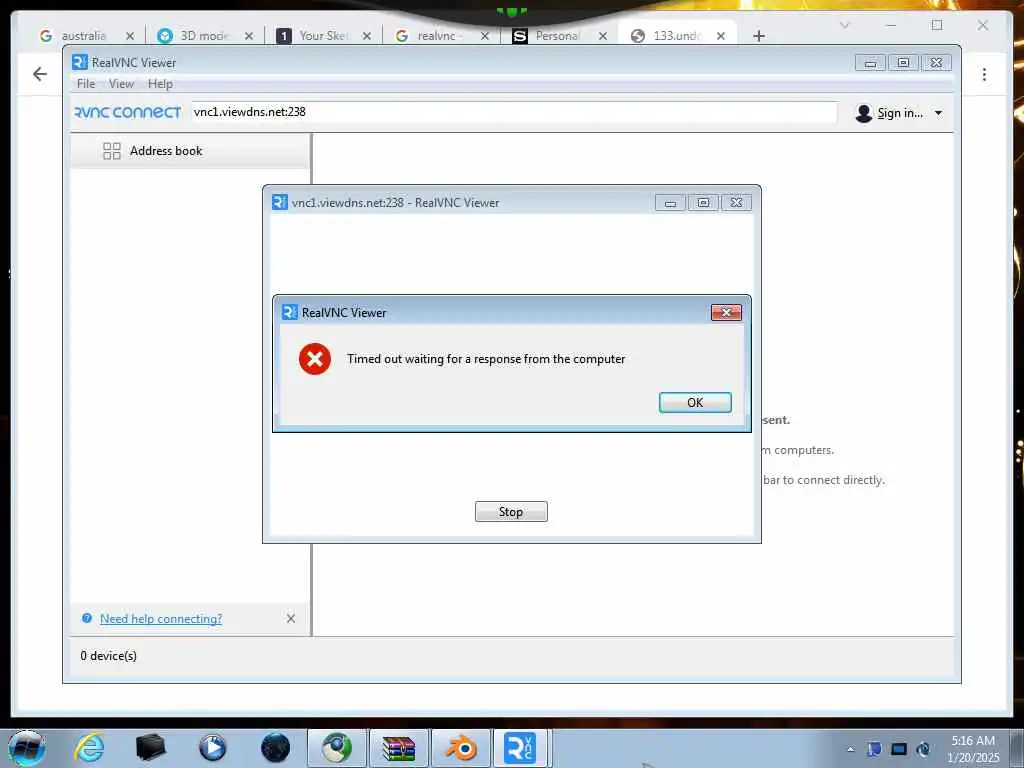The image size is (1024, 768).
Task: Click the 0 device(s) status text
Action: click(108, 656)
